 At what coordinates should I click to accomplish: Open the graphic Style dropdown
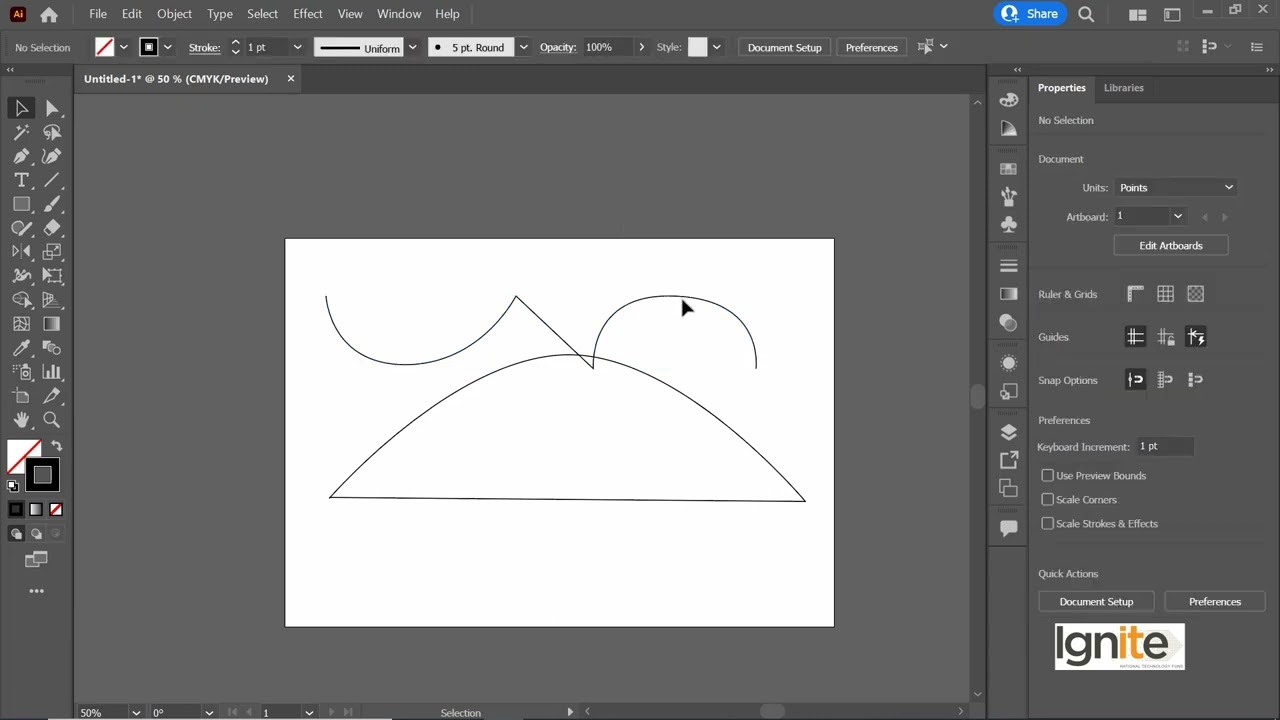click(716, 47)
